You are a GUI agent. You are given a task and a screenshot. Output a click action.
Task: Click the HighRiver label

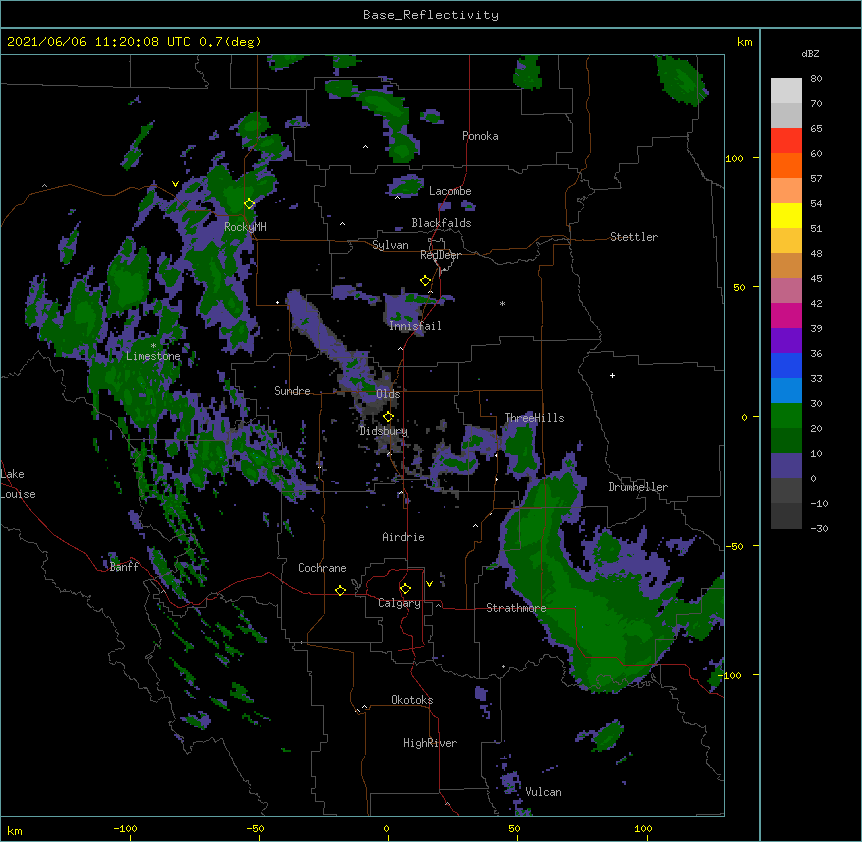pyautogui.click(x=430, y=743)
